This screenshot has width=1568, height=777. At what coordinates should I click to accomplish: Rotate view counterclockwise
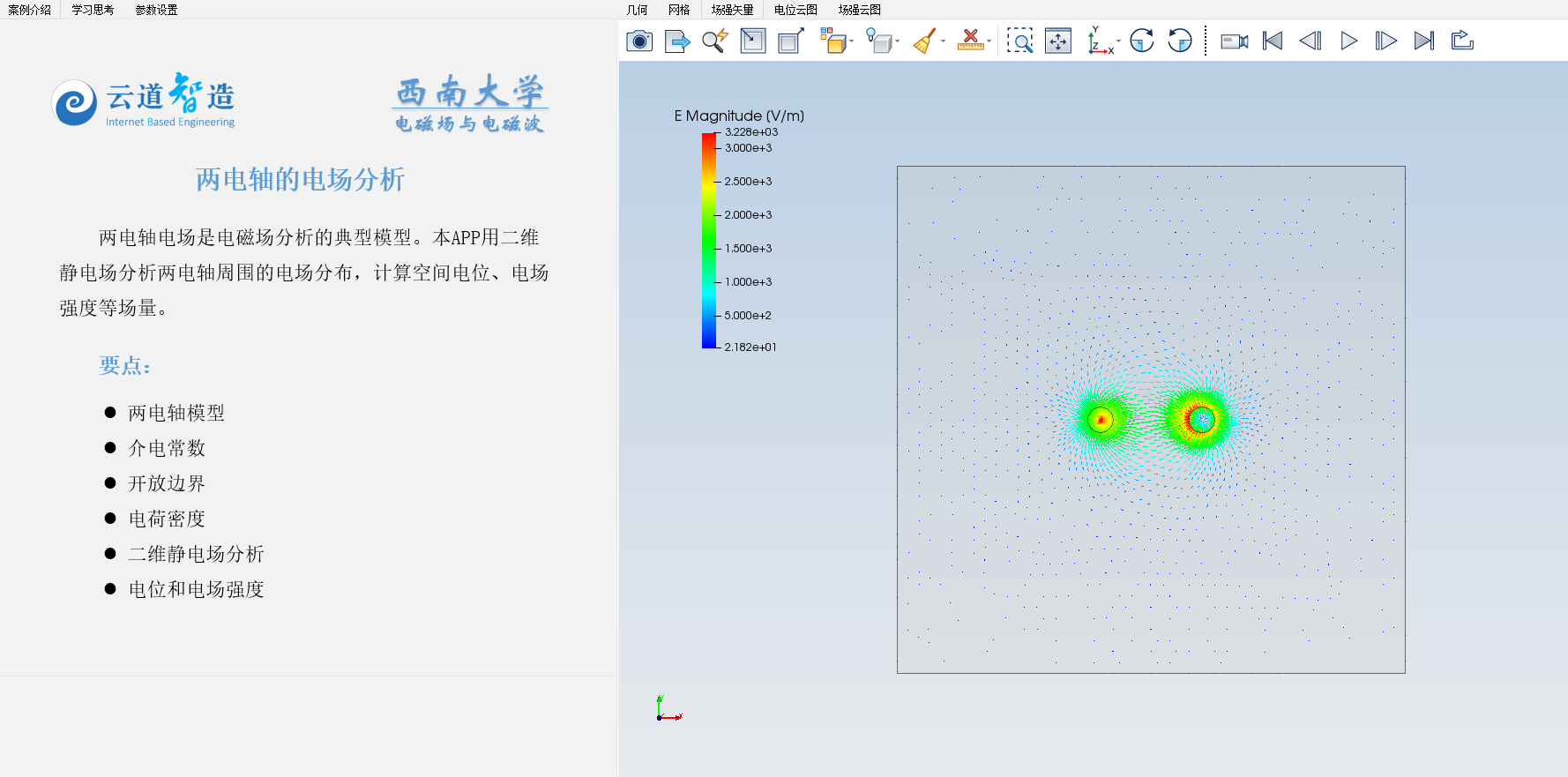coord(1180,41)
